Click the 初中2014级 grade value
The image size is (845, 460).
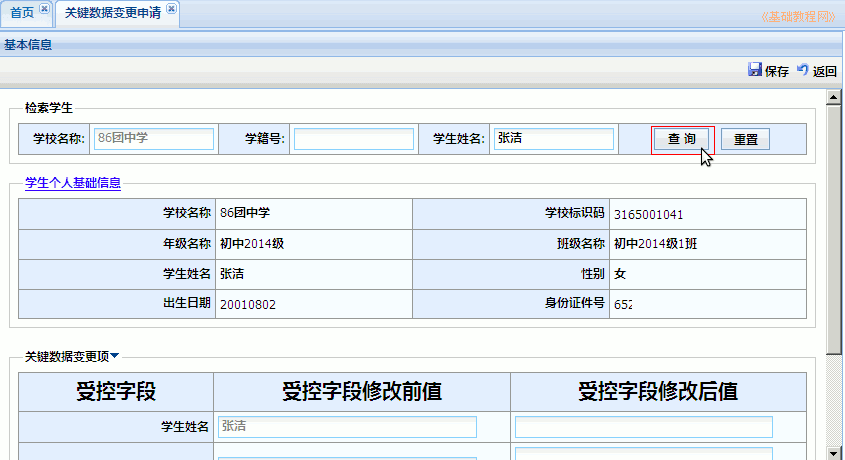(x=252, y=244)
